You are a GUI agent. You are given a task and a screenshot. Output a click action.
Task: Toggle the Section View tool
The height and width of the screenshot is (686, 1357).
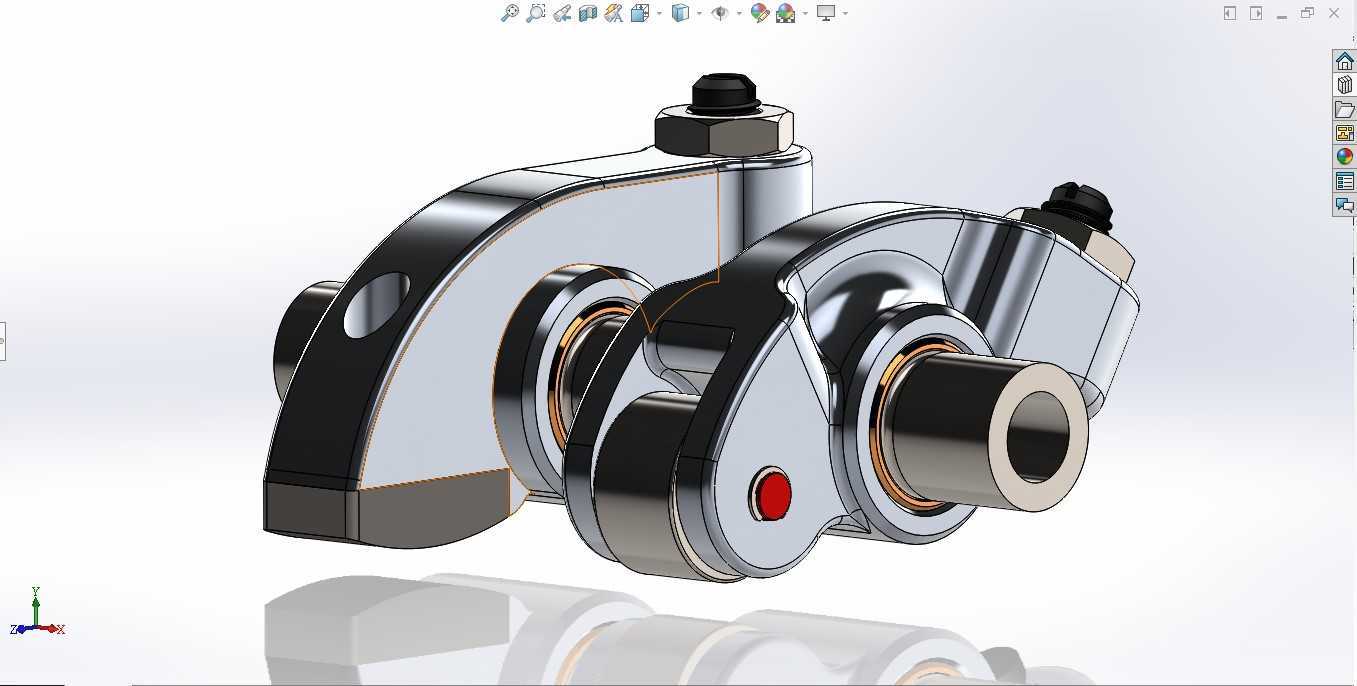pyautogui.click(x=588, y=13)
